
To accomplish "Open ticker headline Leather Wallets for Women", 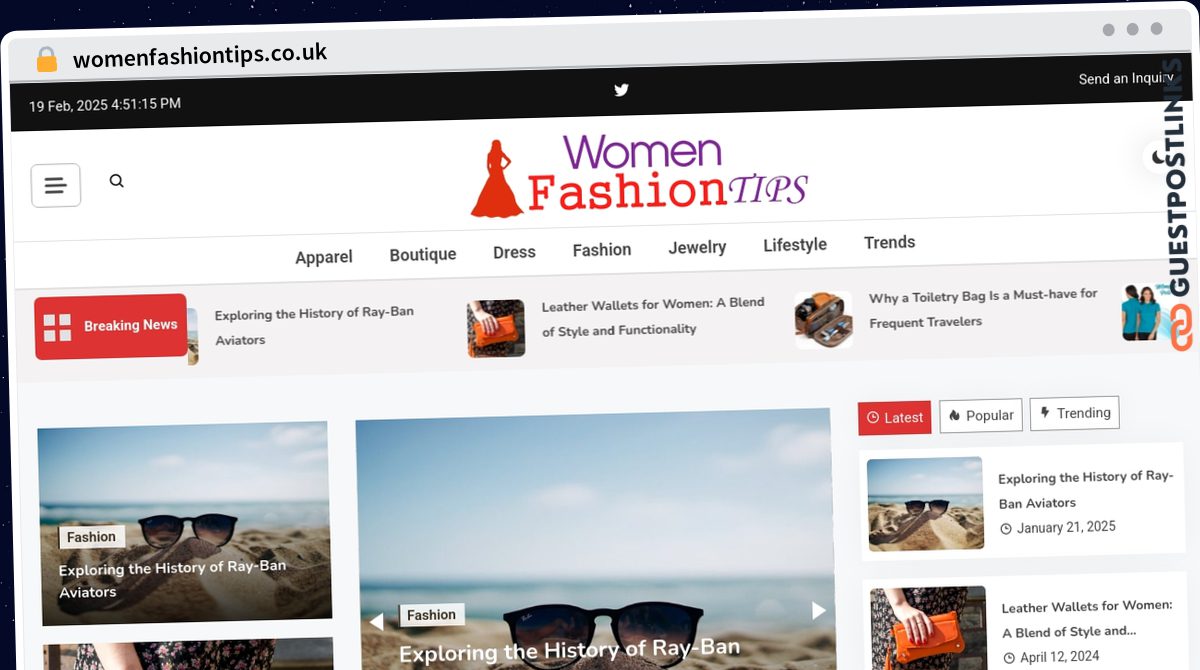I will (x=653, y=317).
